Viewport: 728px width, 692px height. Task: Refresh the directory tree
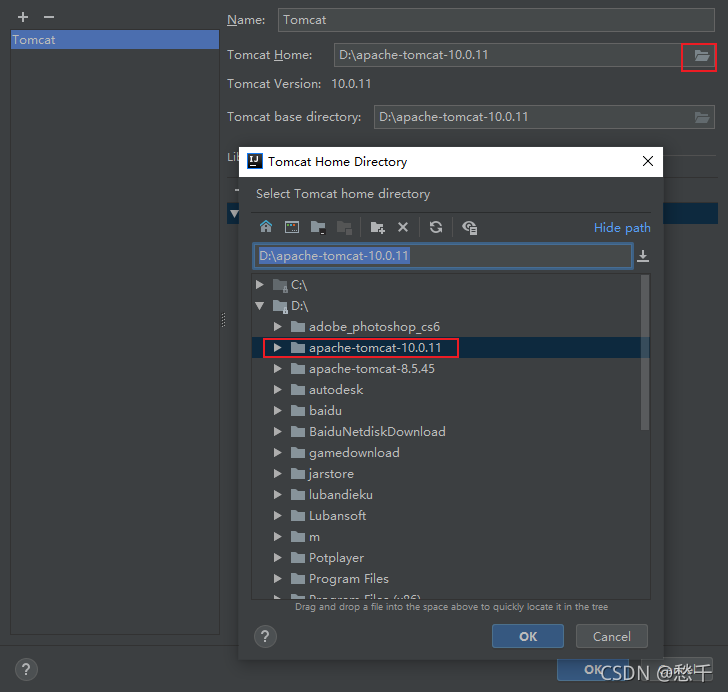click(x=436, y=227)
